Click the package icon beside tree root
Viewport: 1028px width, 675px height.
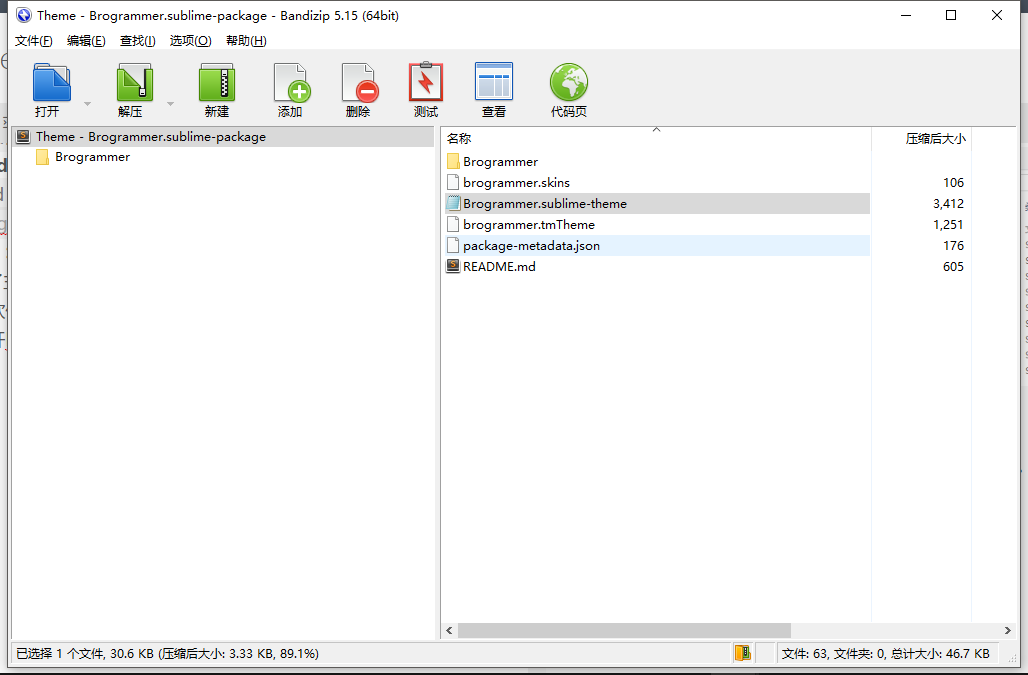coord(24,136)
